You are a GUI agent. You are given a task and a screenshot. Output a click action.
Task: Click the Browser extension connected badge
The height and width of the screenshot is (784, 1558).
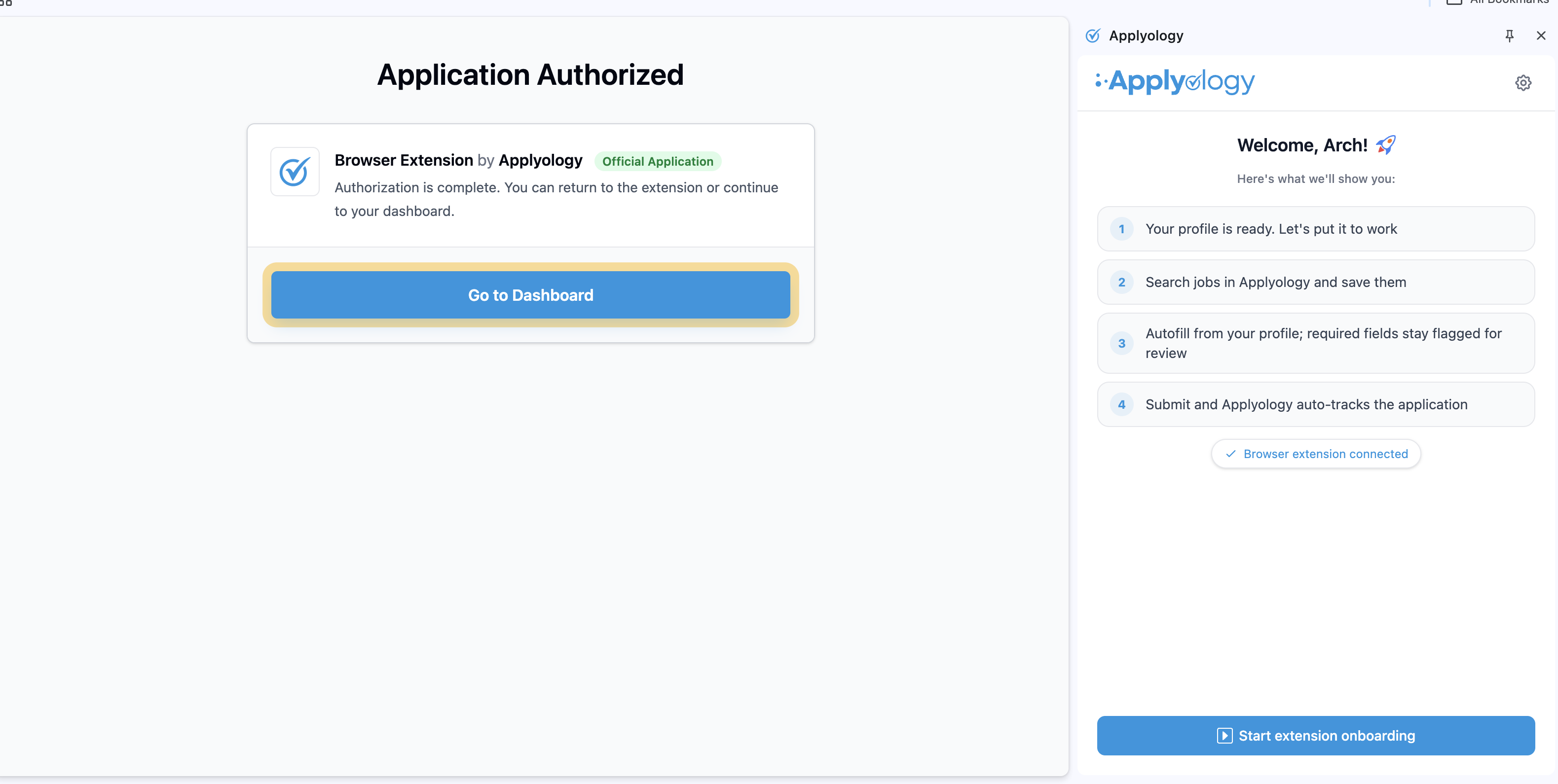(1315, 454)
